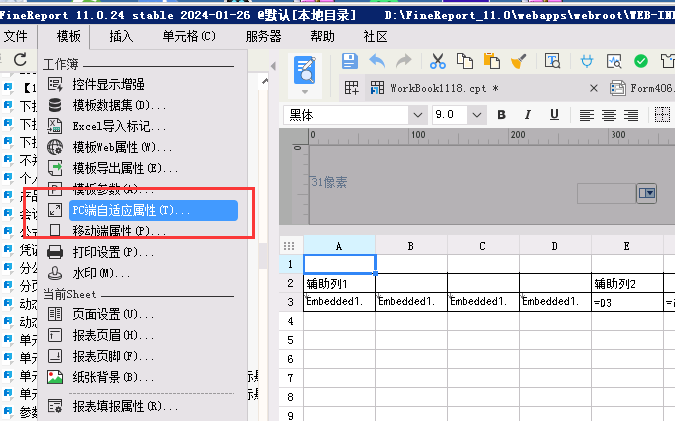
Task: Open the 社区 menu
Action: (375, 36)
